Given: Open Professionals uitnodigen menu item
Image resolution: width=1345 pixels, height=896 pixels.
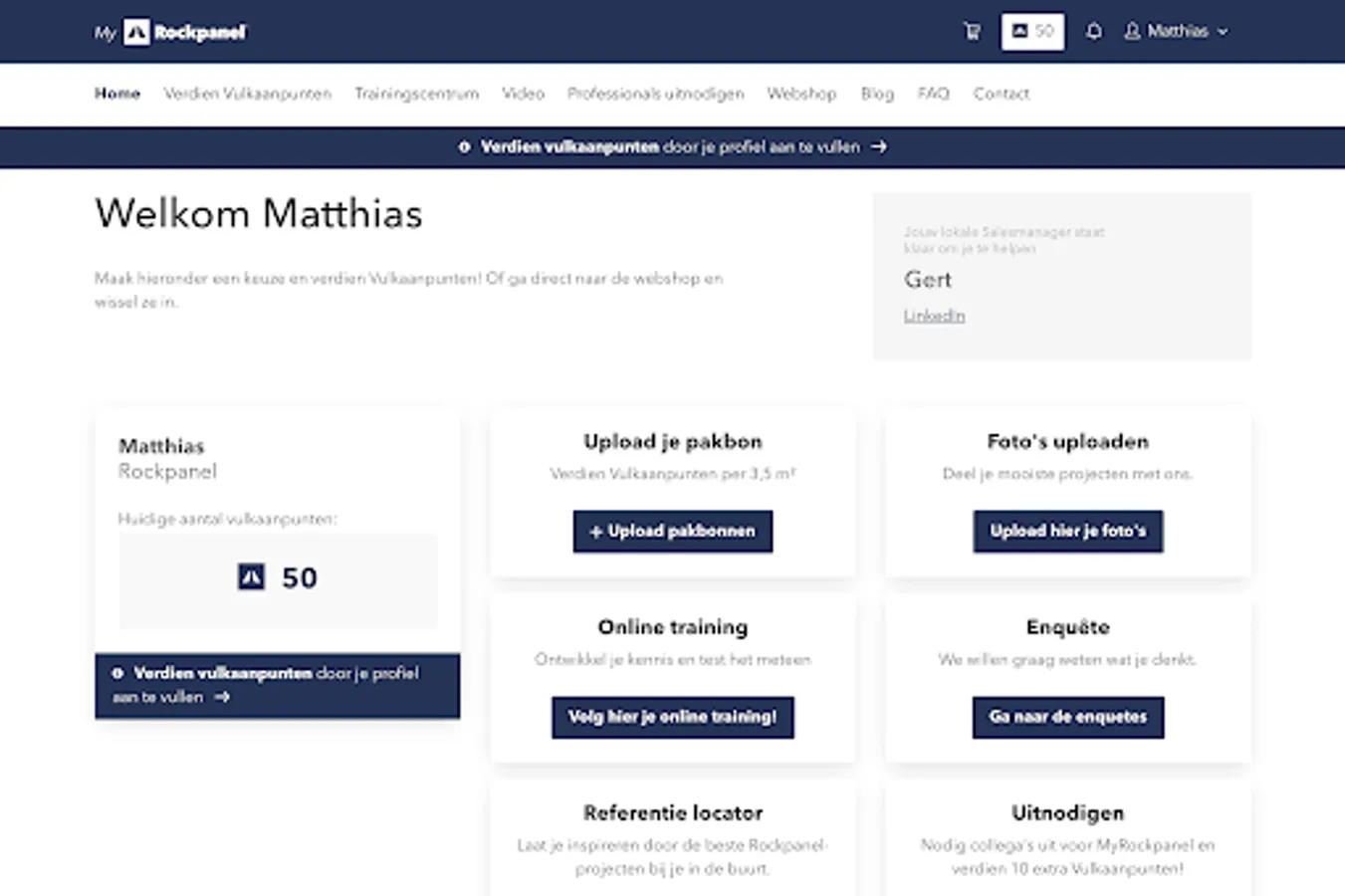Looking at the screenshot, I should pyautogui.click(x=655, y=94).
